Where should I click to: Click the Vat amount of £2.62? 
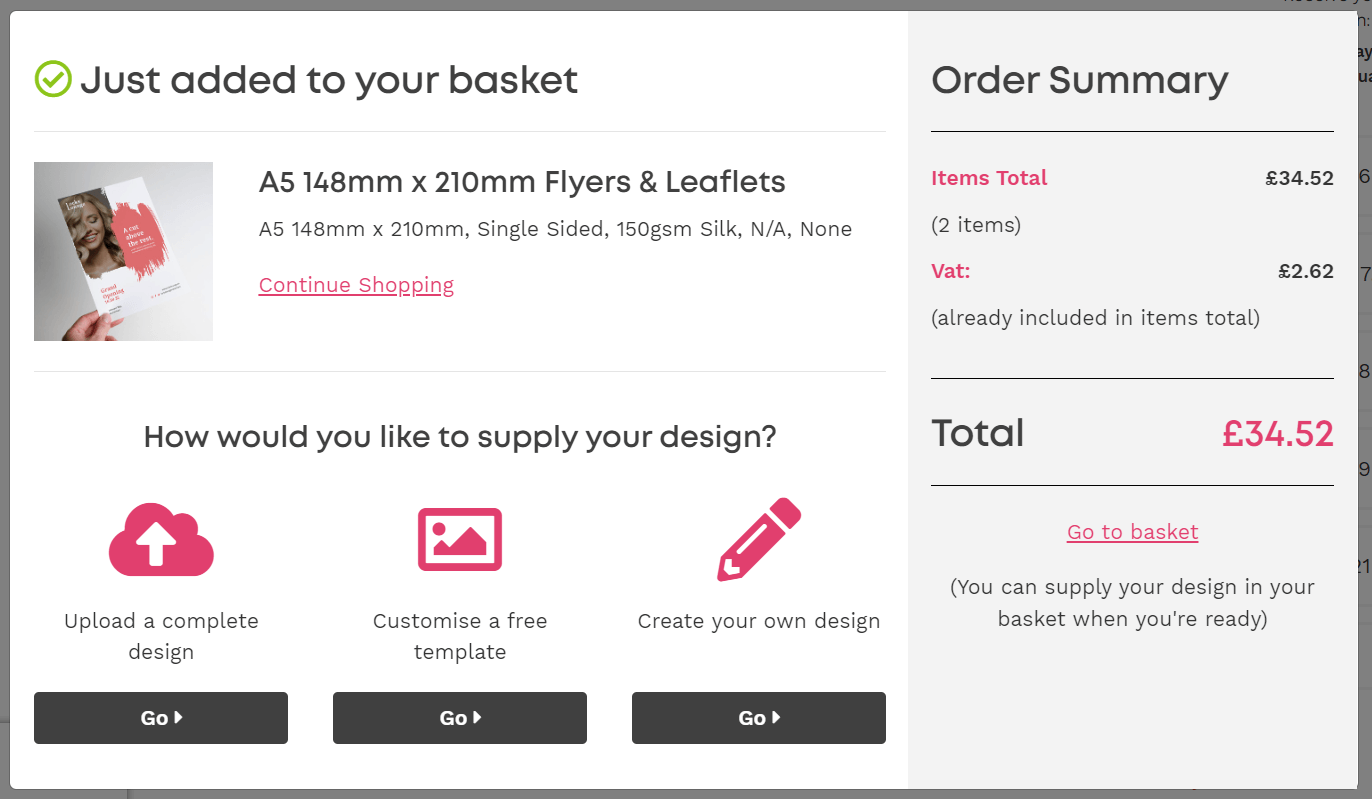[x=1306, y=271]
